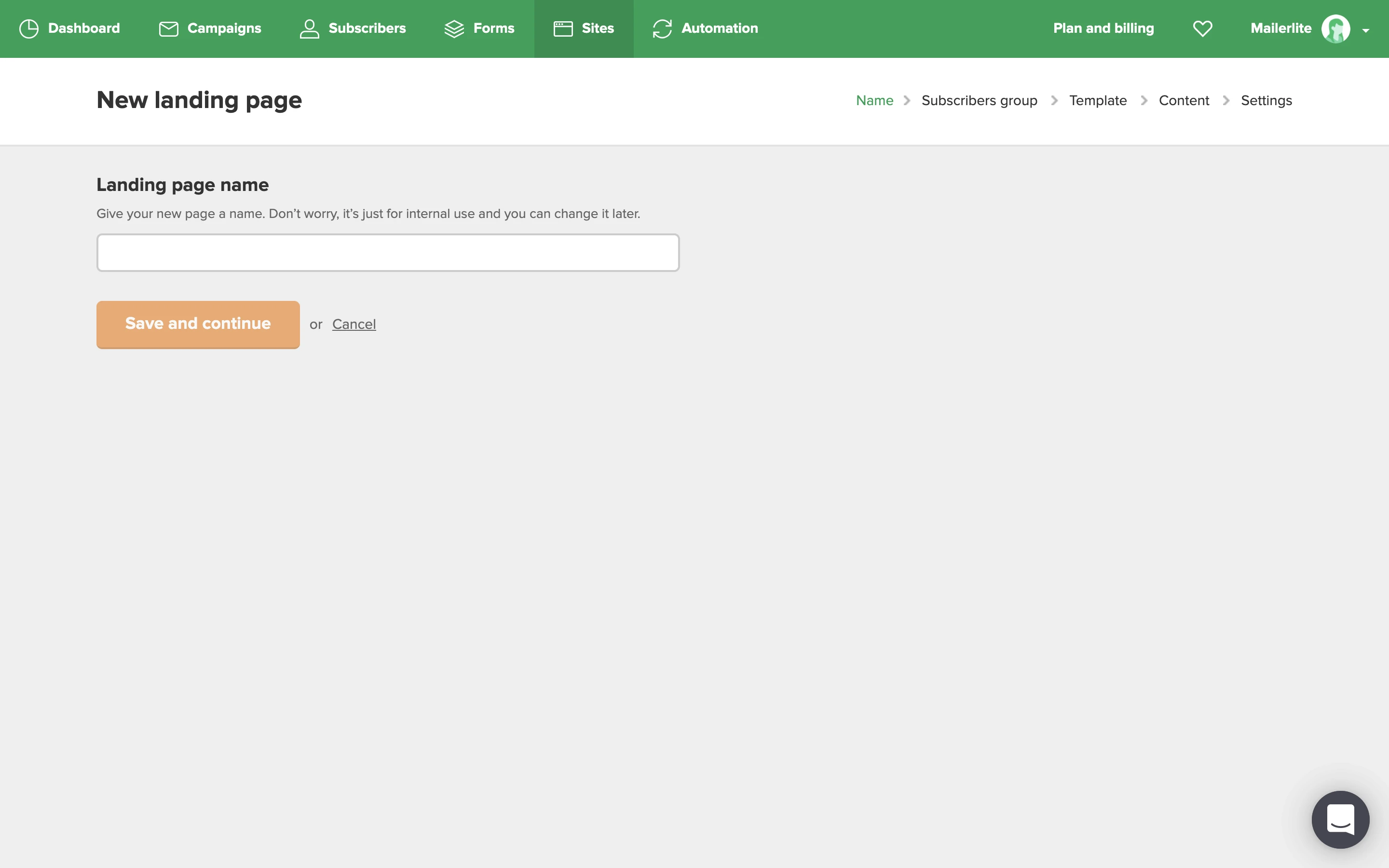This screenshot has width=1389, height=868.
Task: Click the Automation refresh arrows icon
Action: coord(662,29)
